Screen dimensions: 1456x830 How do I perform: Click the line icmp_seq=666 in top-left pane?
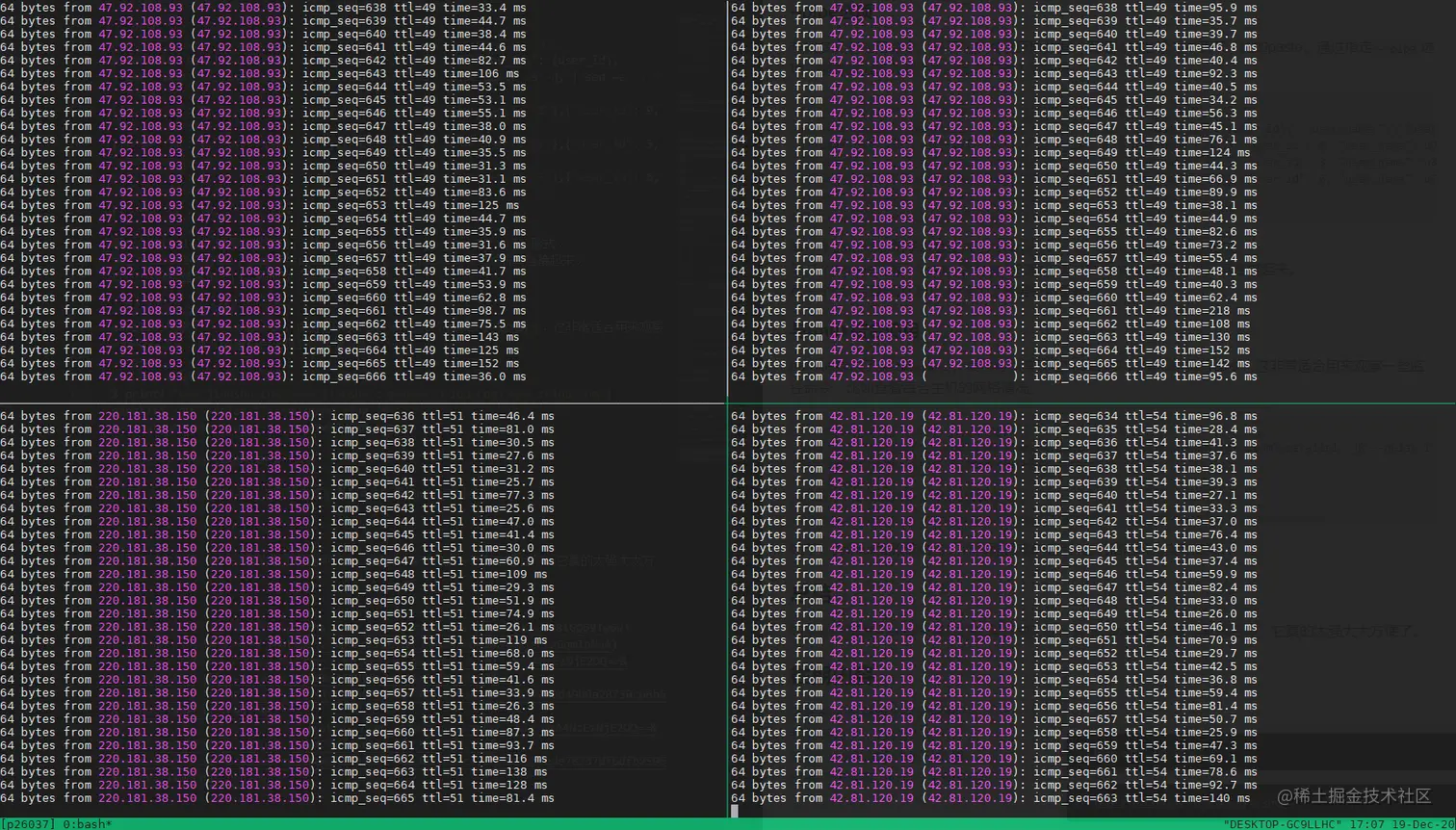347,376
